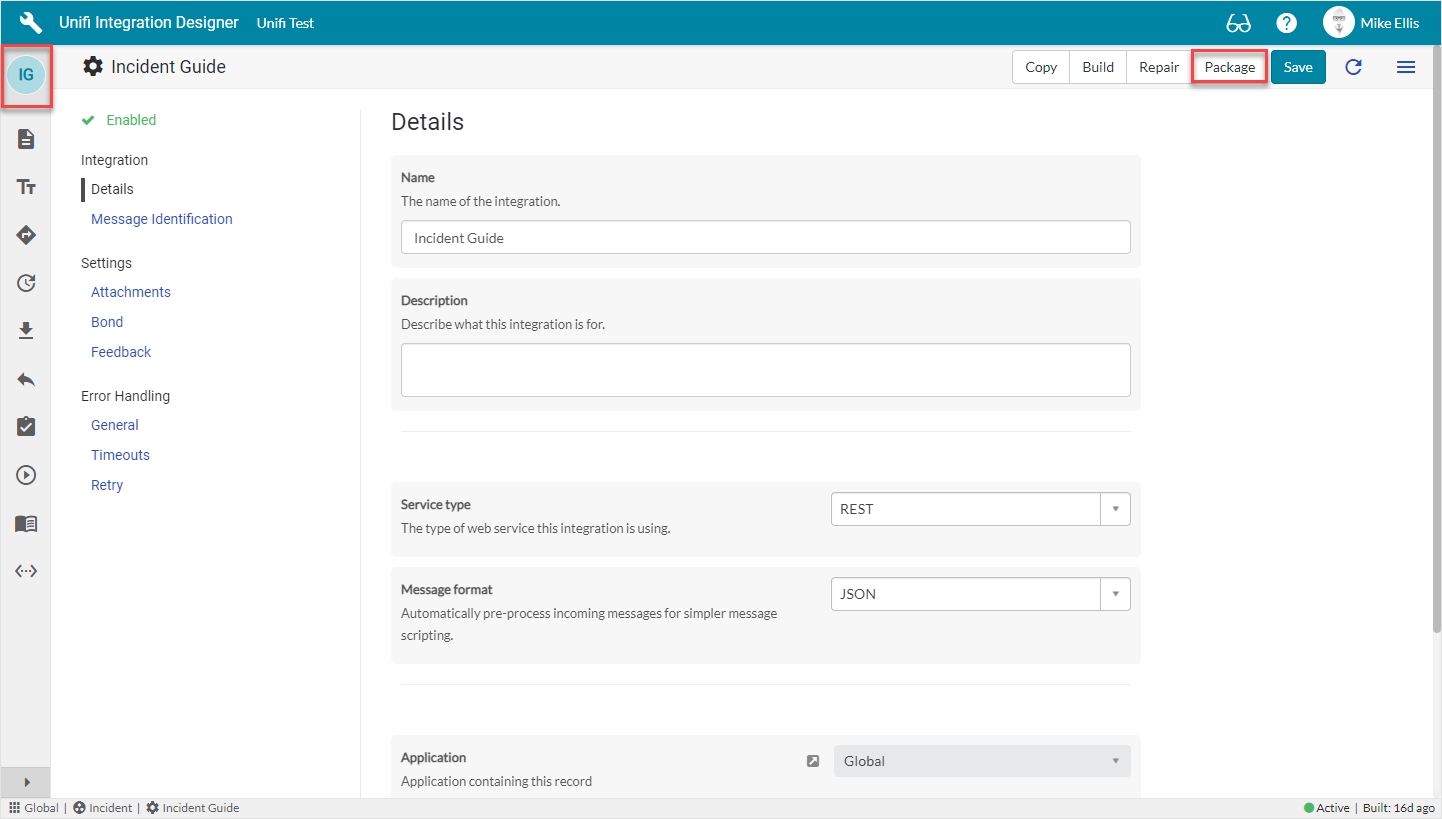Open the clipboard check icon in sidebar
The image size is (1442, 819).
pyautogui.click(x=26, y=427)
